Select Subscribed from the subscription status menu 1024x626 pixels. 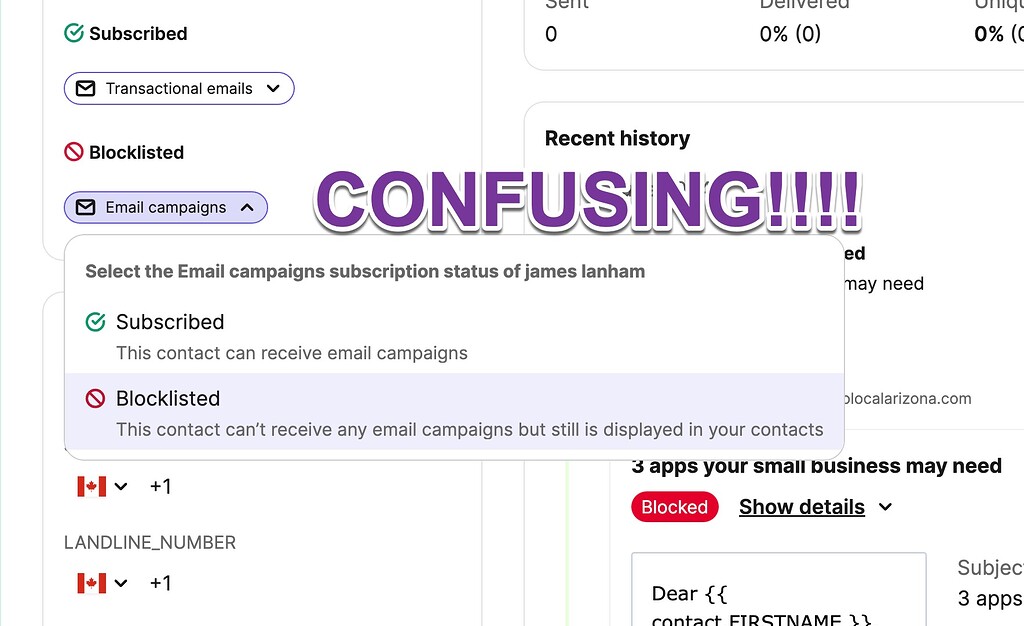(170, 322)
